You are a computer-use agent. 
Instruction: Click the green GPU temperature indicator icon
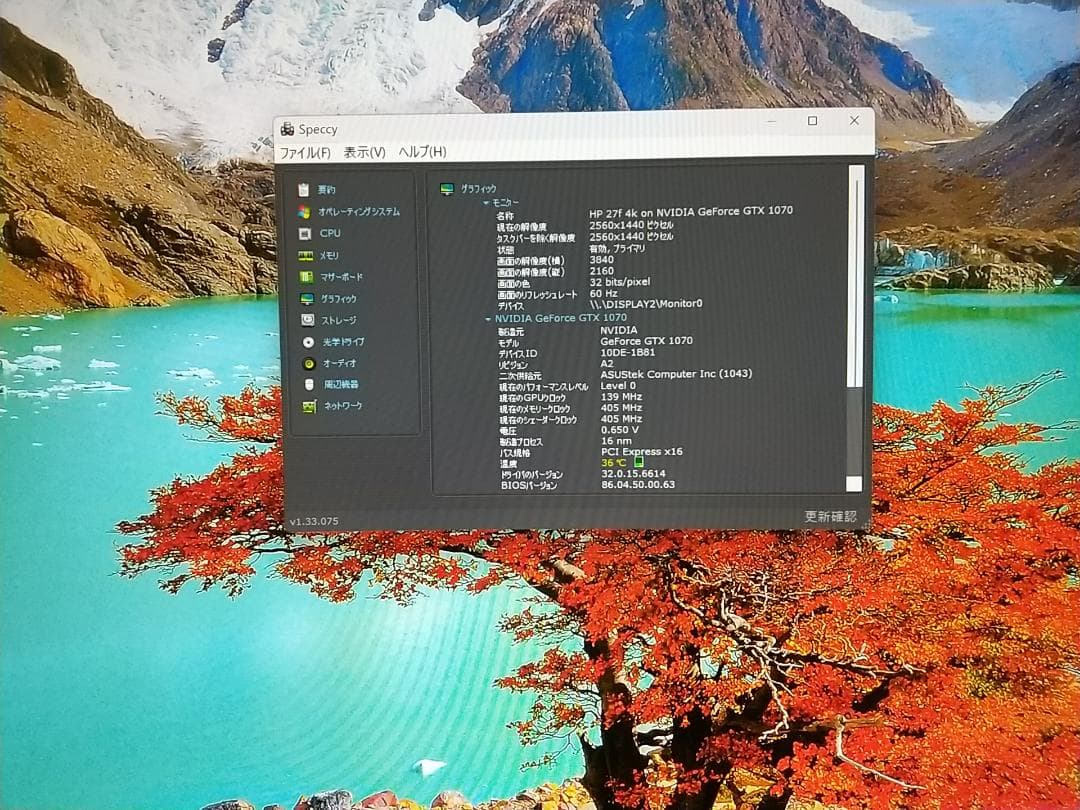click(x=638, y=462)
